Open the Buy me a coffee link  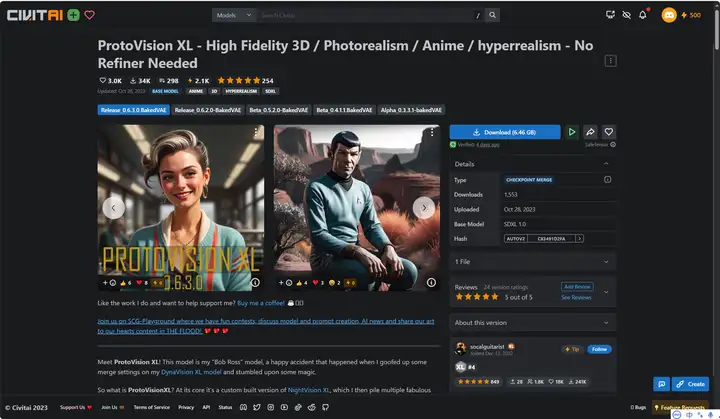coord(261,303)
